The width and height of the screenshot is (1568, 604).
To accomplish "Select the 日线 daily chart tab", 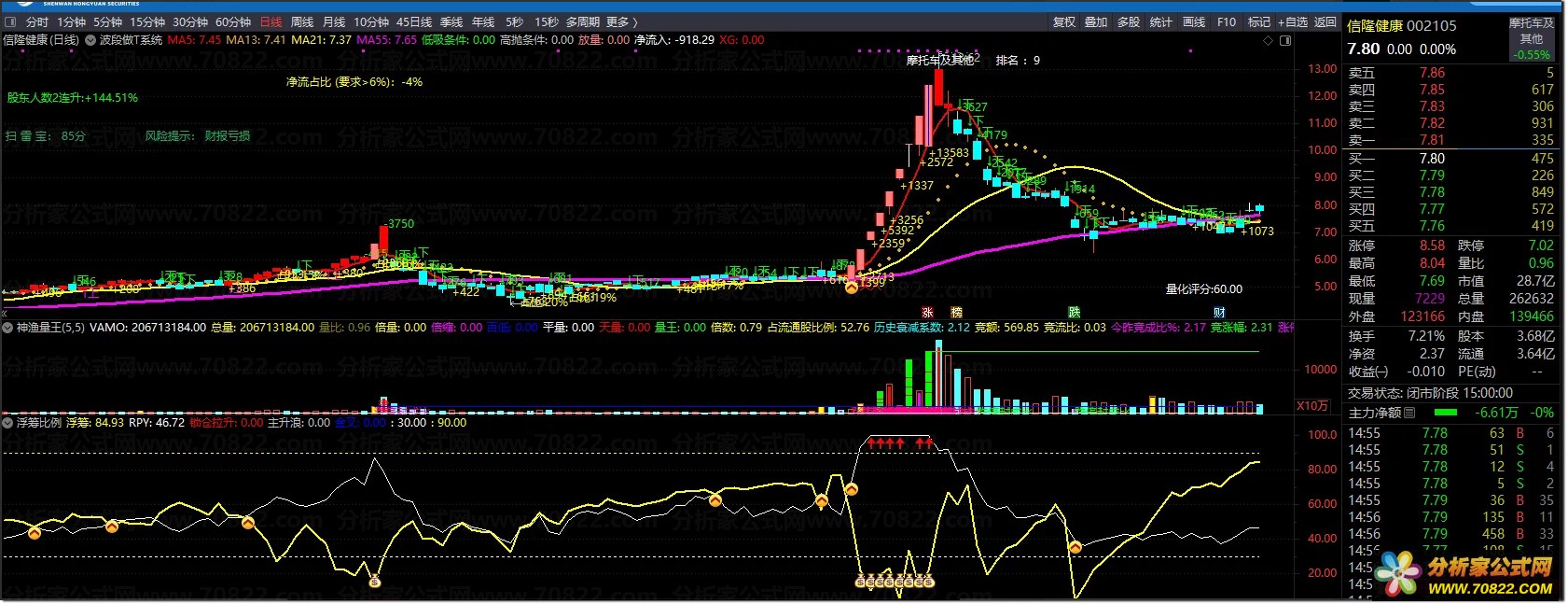I will 271,22.
